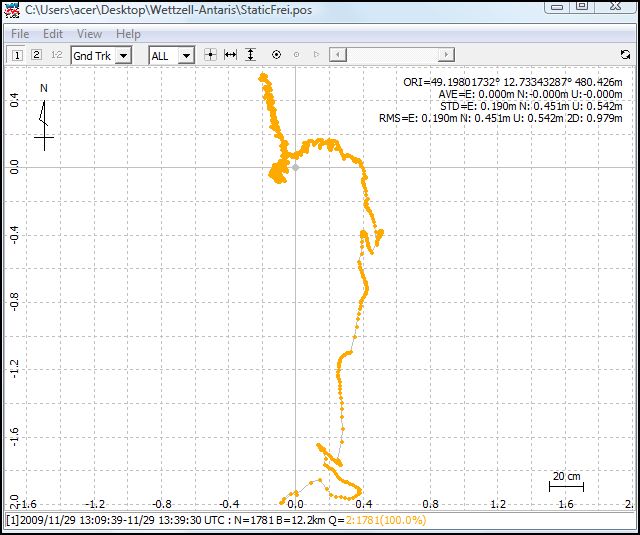Click the show track point icon
Screen dimensions: 640x535
point(276,55)
